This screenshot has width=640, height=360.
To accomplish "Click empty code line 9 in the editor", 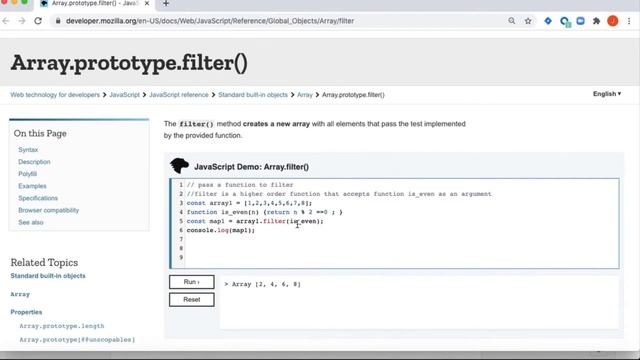I will pos(402,257).
